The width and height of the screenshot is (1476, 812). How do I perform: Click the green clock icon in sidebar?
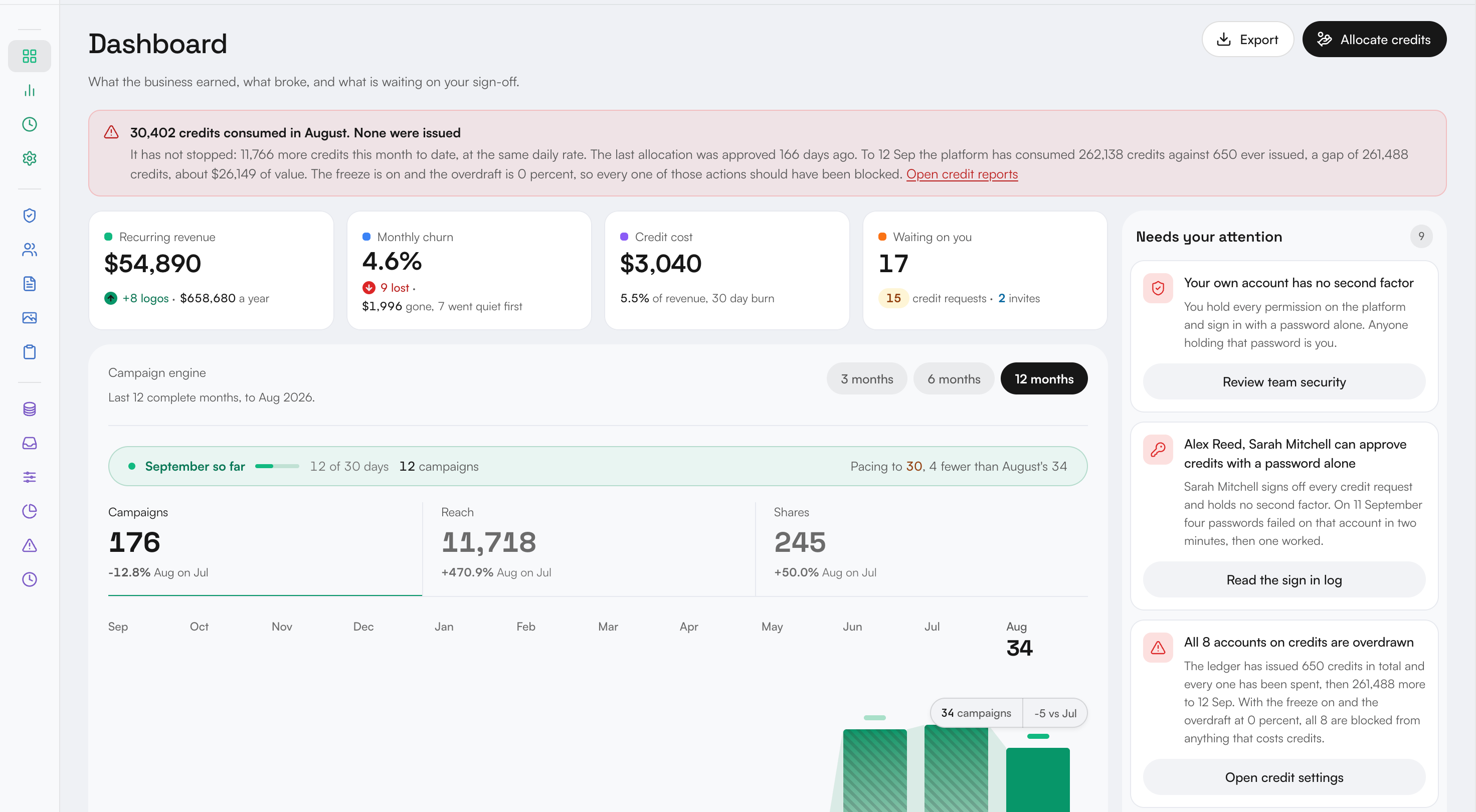[29, 124]
